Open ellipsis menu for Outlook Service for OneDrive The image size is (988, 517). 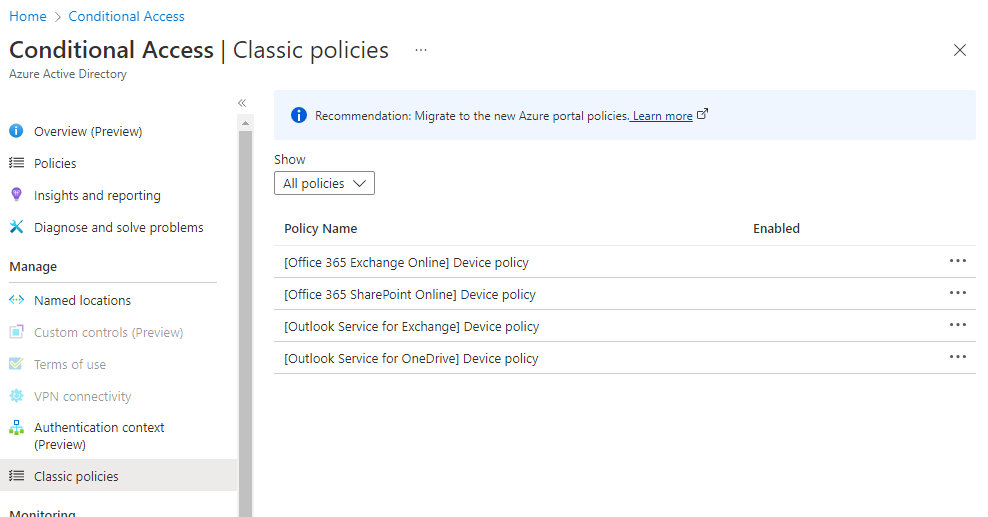point(957,357)
